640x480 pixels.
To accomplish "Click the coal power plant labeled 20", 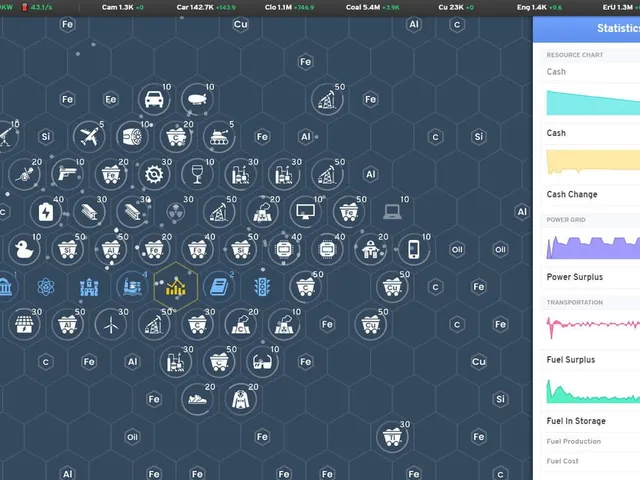I will click(241, 324).
